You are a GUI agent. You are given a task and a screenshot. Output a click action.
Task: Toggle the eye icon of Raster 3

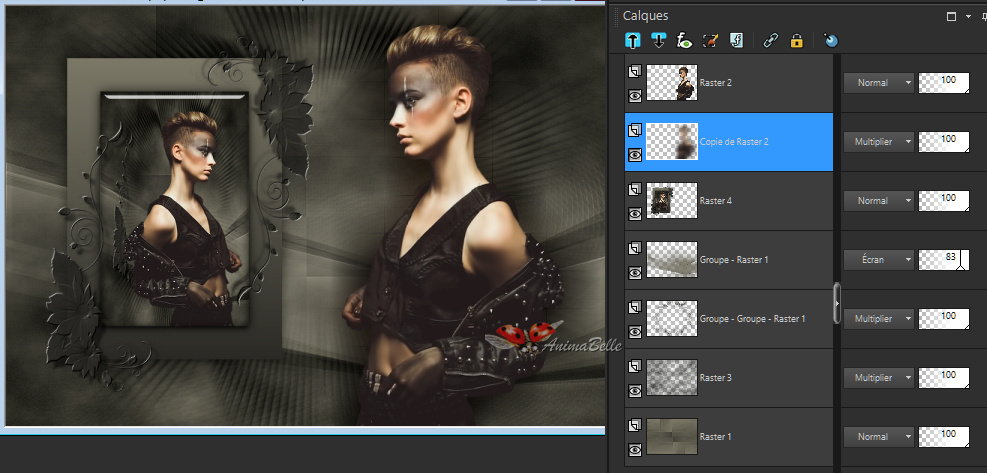[634, 390]
